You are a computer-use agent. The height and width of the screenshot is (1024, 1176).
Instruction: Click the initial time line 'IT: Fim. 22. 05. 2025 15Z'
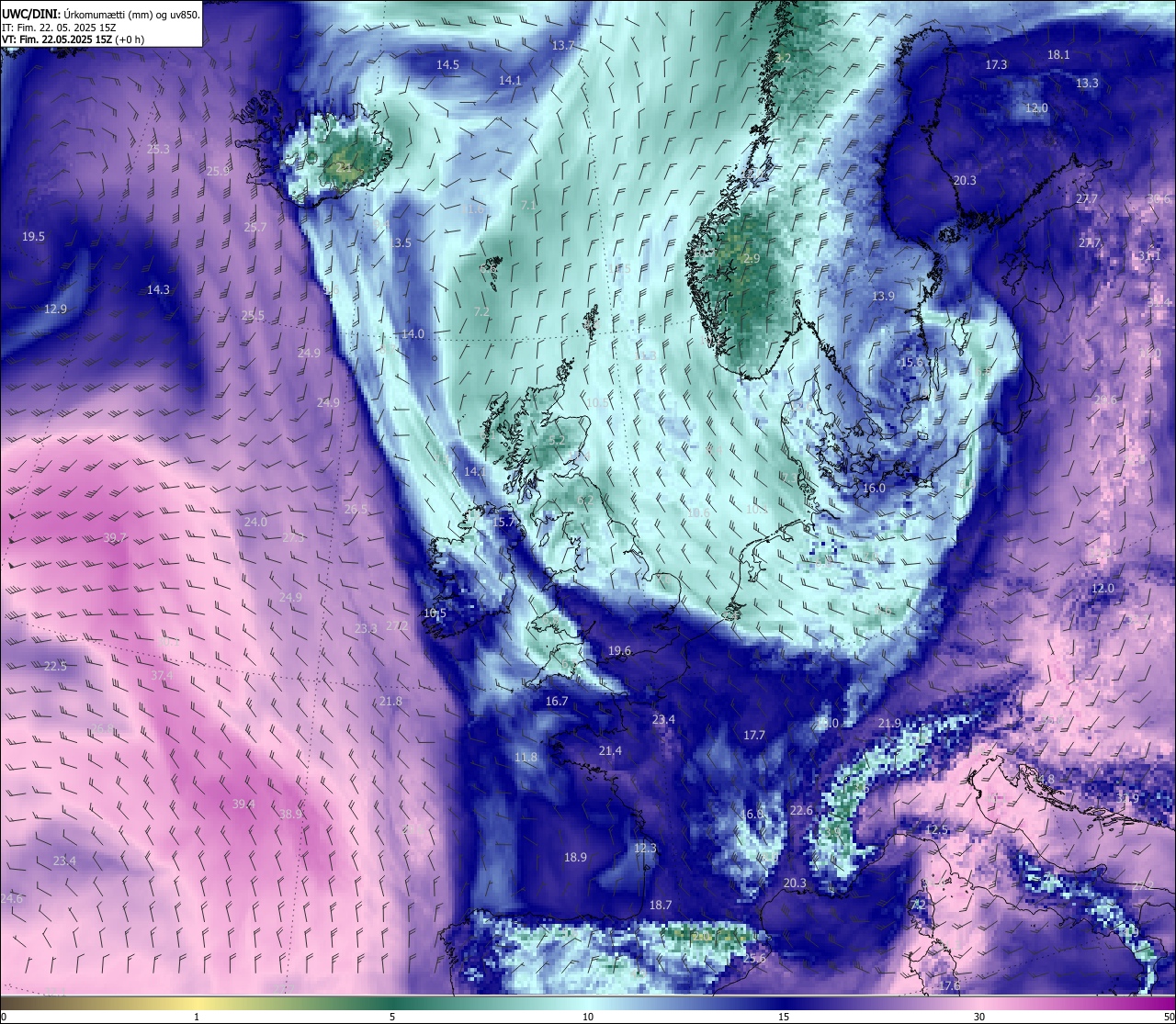[x=59, y=28]
